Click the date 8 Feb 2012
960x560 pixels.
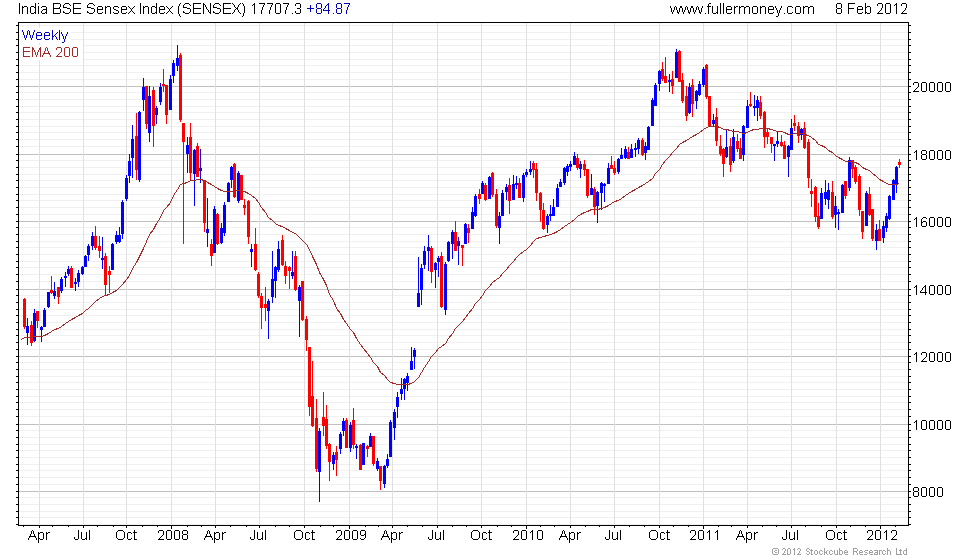pyautogui.click(x=871, y=9)
